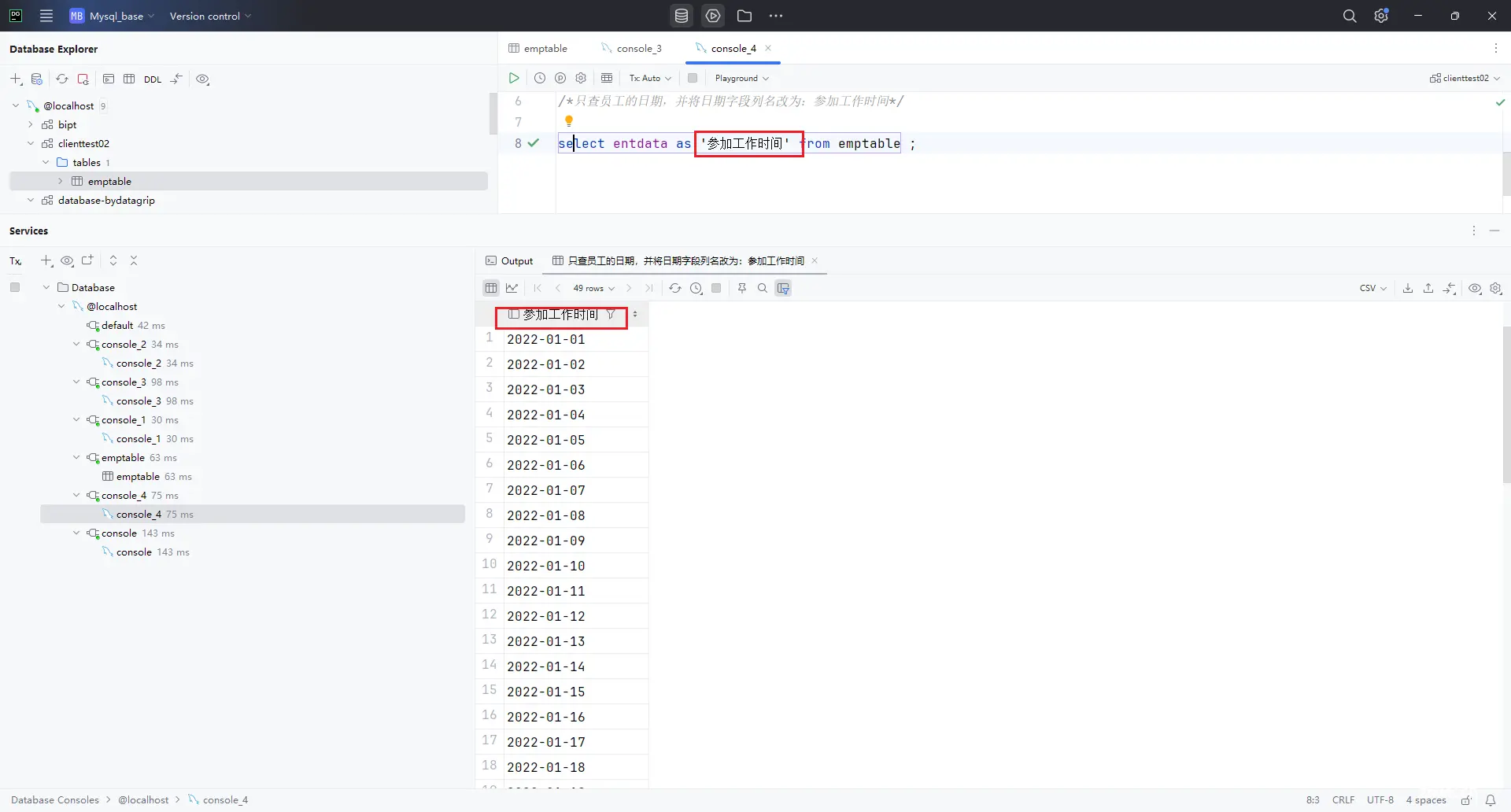Pin the result tab

coord(742,288)
